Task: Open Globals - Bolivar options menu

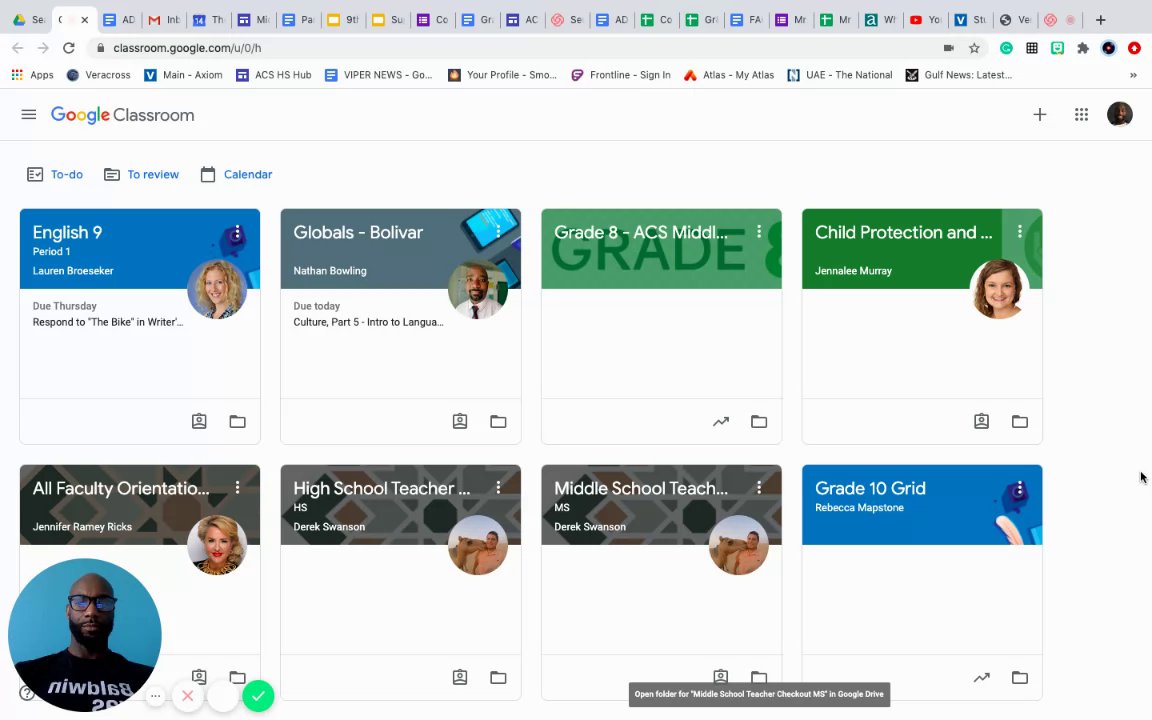Action: (498, 232)
